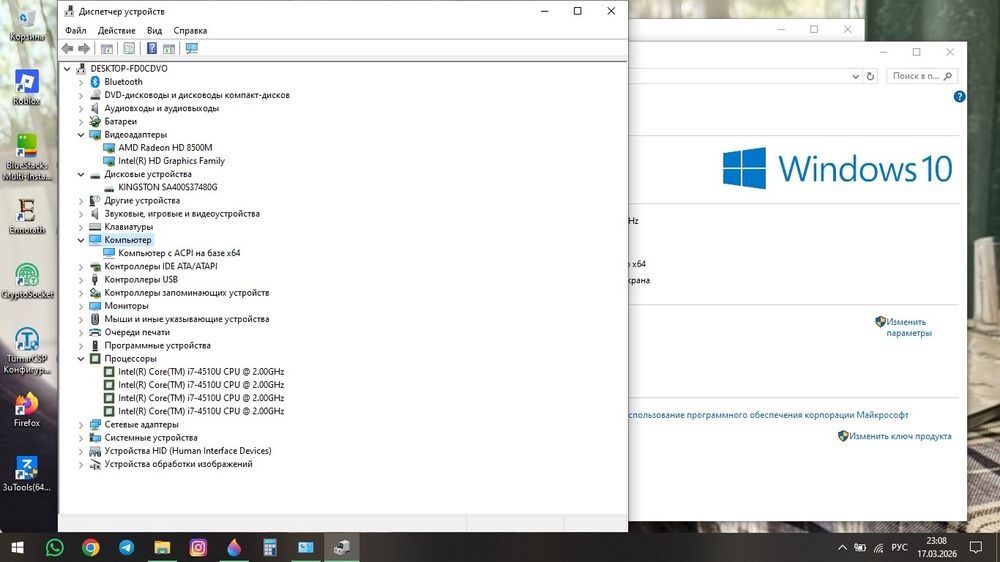Open the Справка menu

[x=190, y=31]
